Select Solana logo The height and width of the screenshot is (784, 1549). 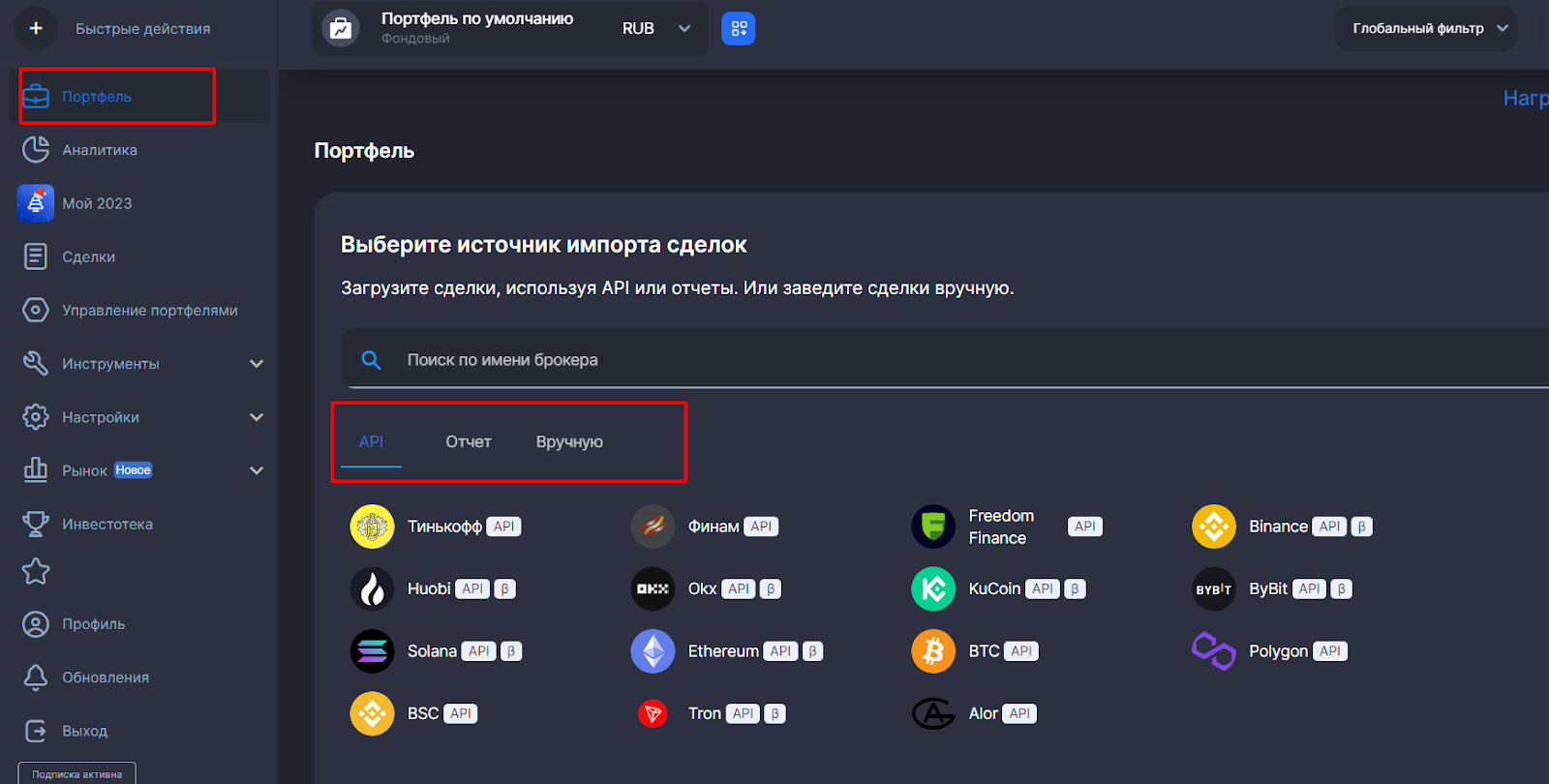[372, 651]
